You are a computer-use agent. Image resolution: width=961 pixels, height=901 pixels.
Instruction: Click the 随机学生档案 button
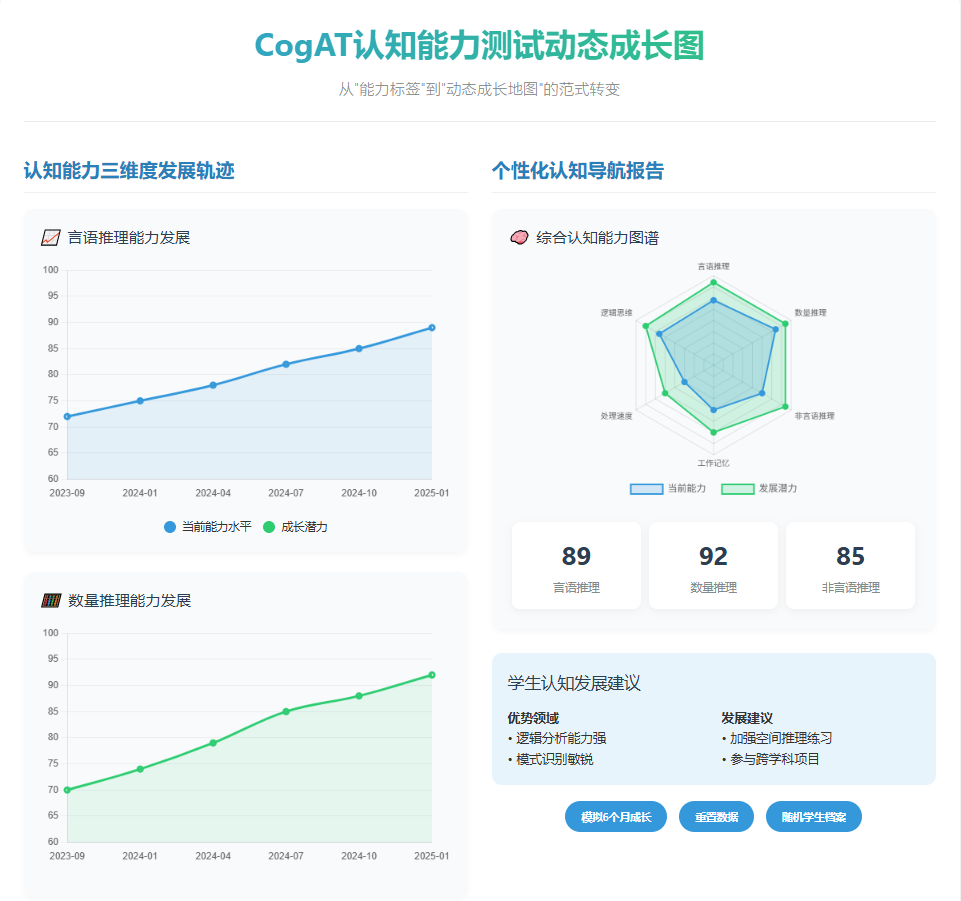coord(813,817)
